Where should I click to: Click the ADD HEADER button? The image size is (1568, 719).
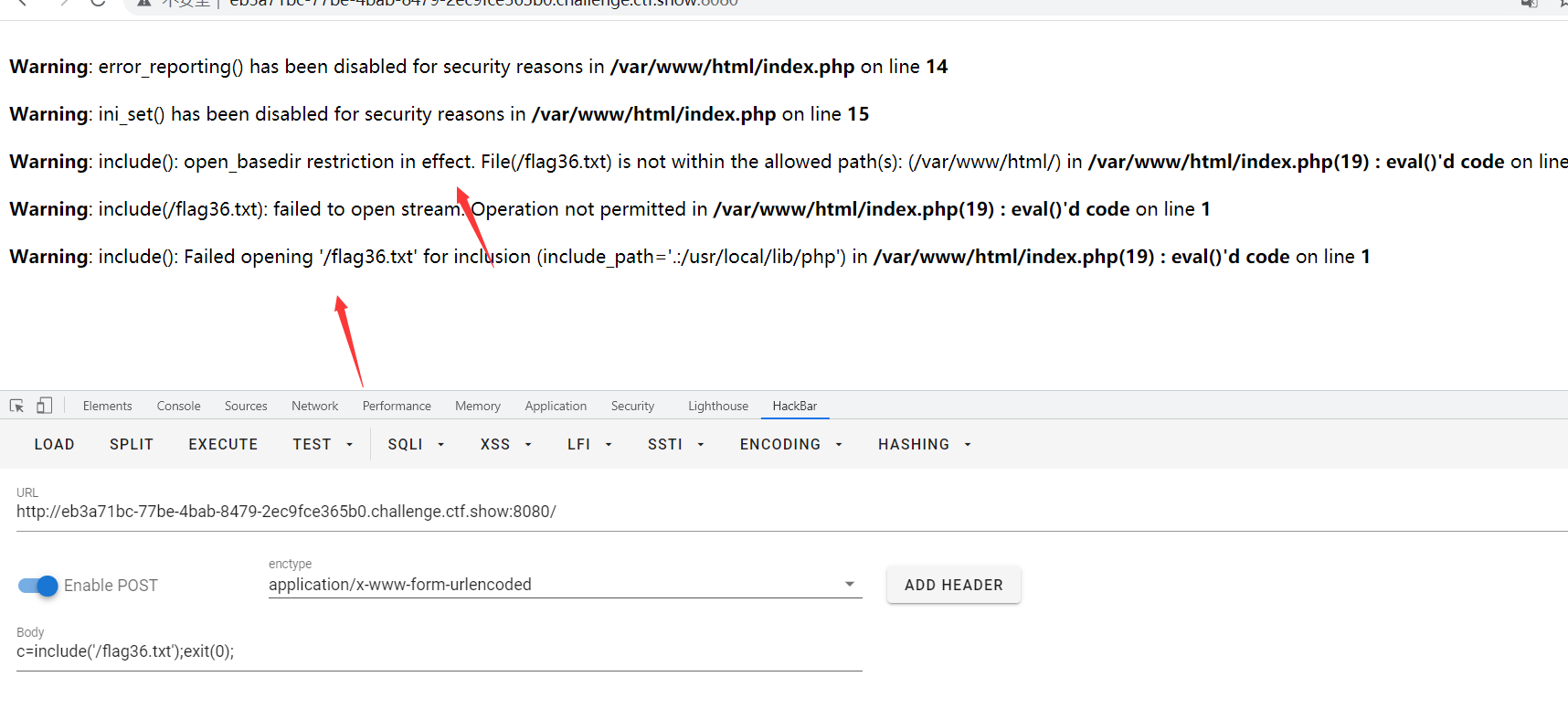[x=954, y=585]
